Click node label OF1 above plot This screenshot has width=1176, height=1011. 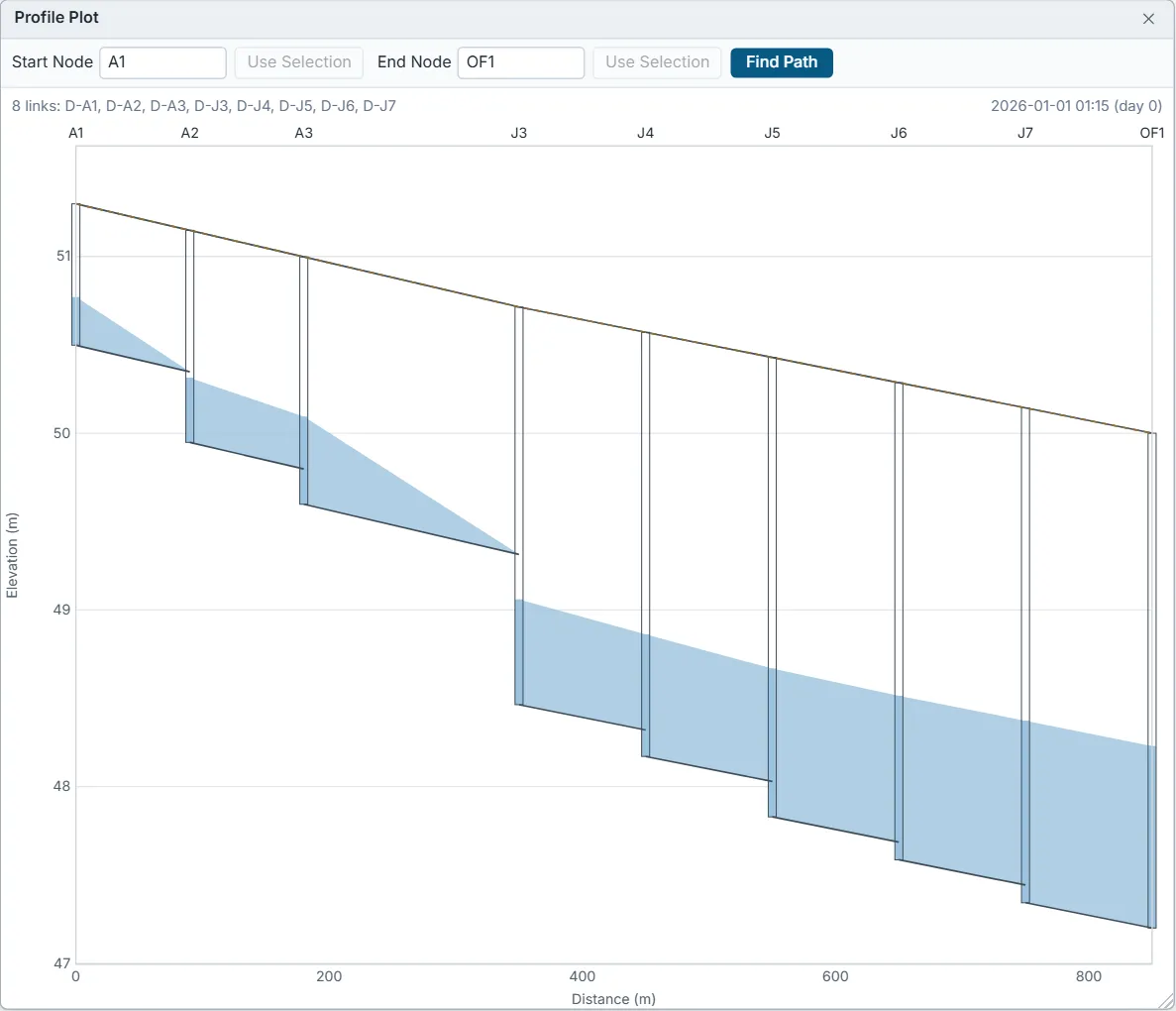[1152, 133]
